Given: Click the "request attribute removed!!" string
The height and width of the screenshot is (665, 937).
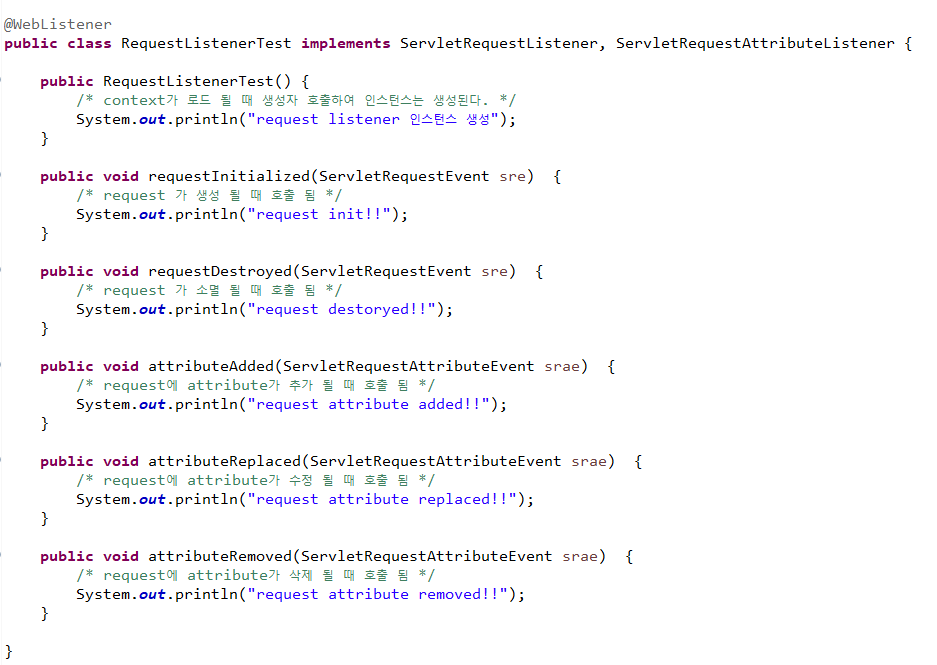Looking at the screenshot, I should [x=377, y=594].
